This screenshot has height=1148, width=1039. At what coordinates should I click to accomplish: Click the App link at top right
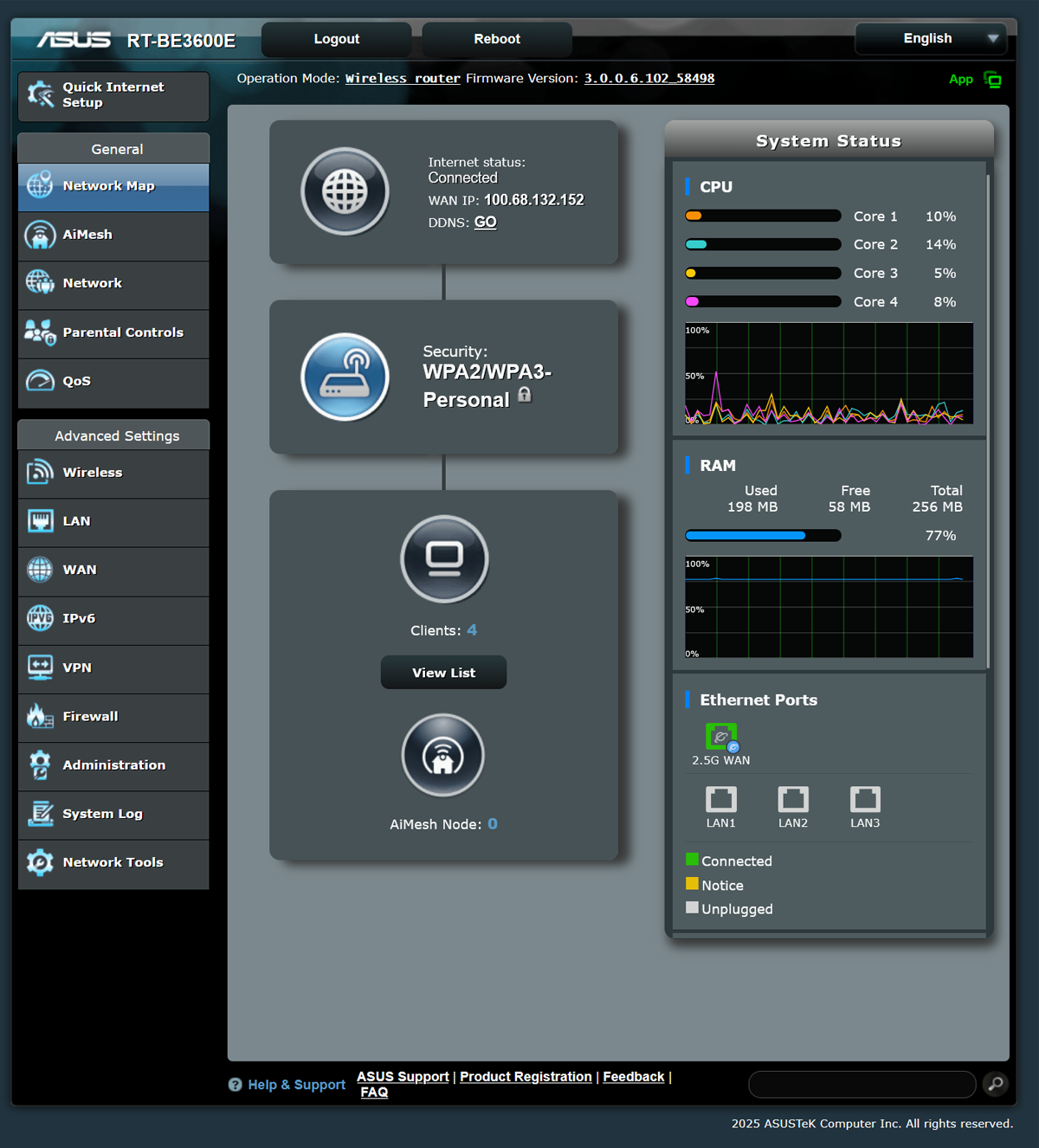(961, 79)
